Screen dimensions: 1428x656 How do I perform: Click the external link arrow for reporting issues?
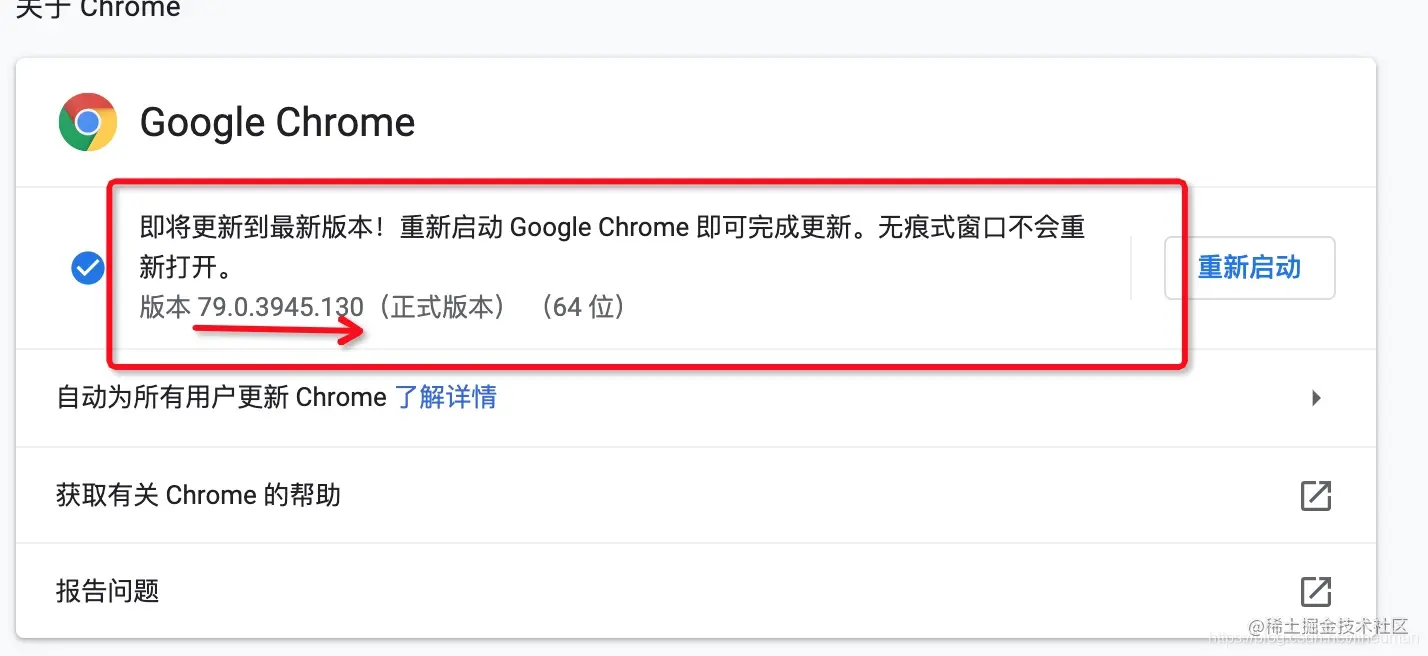[x=1316, y=592]
